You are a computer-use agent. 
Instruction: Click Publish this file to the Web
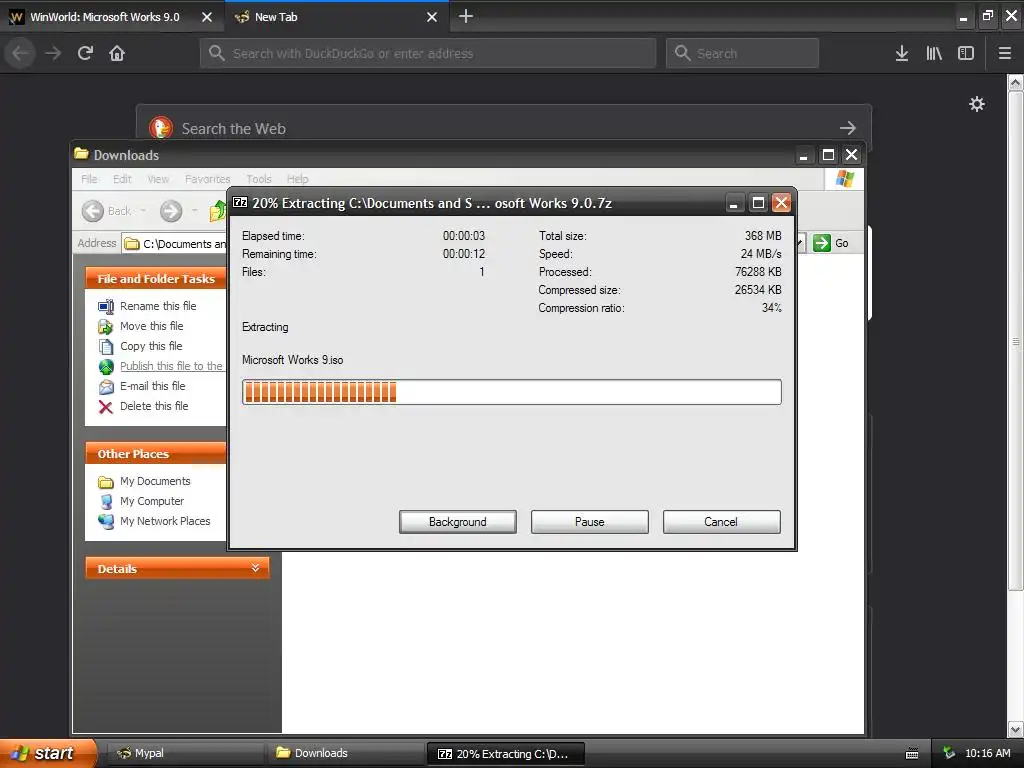pyautogui.click(x=171, y=366)
